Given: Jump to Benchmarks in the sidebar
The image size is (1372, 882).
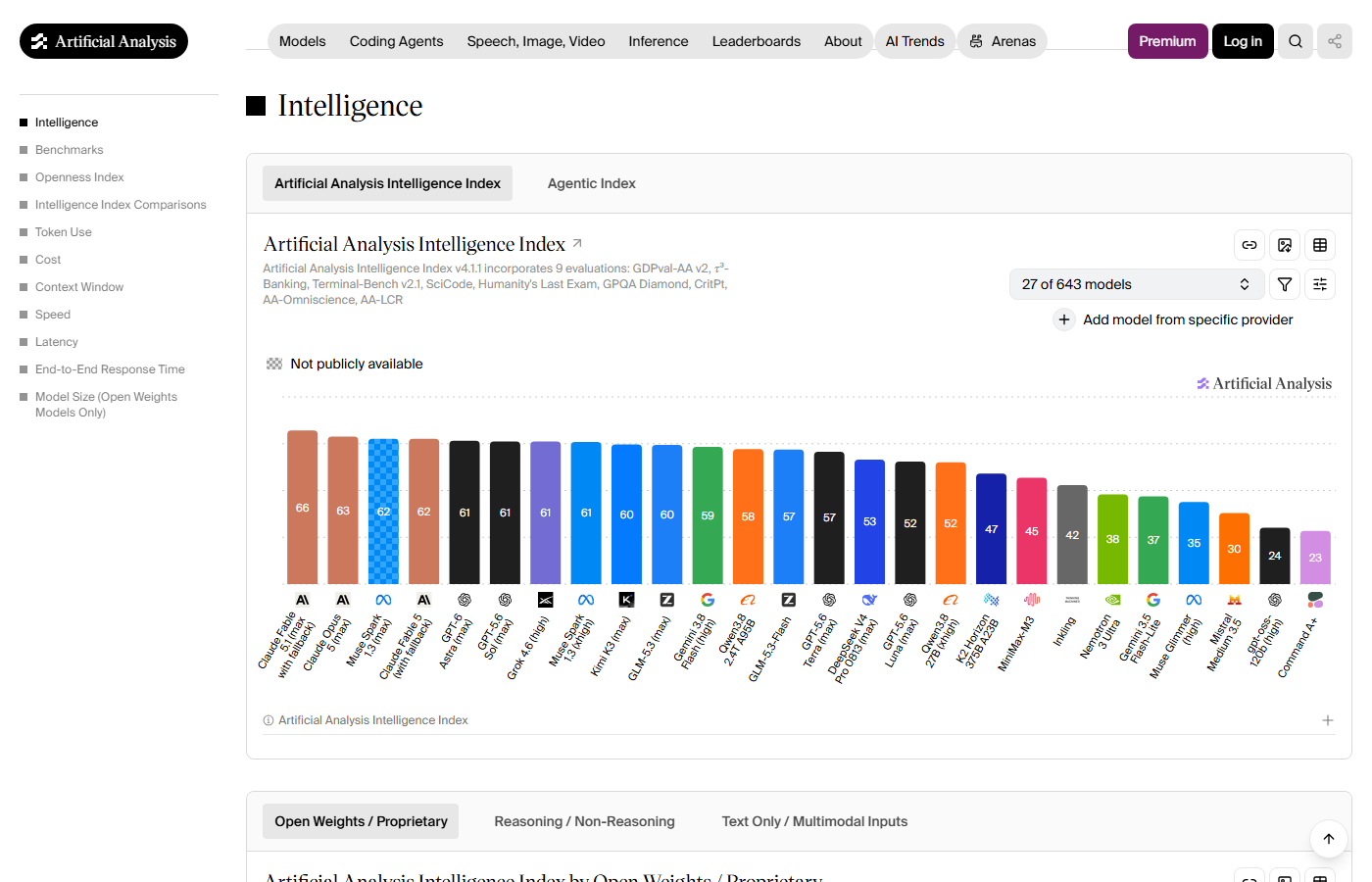Looking at the screenshot, I should (69, 150).
